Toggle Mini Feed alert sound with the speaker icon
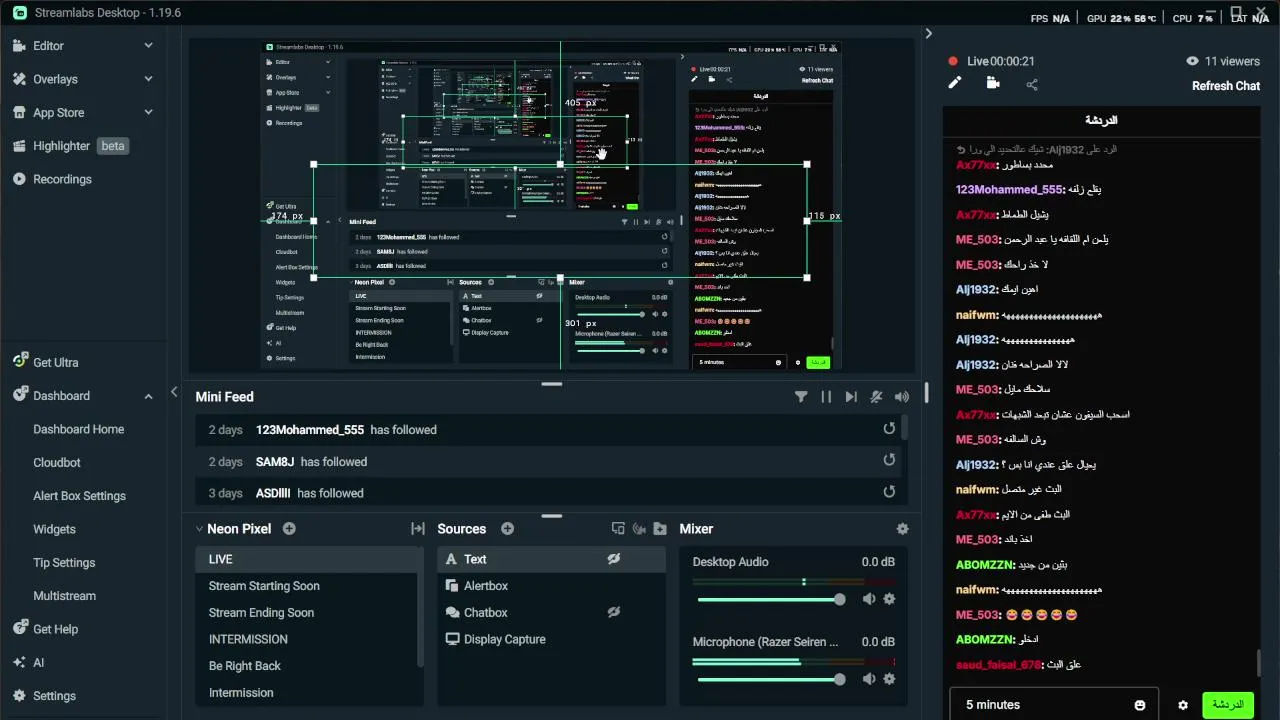 tap(902, 397)
